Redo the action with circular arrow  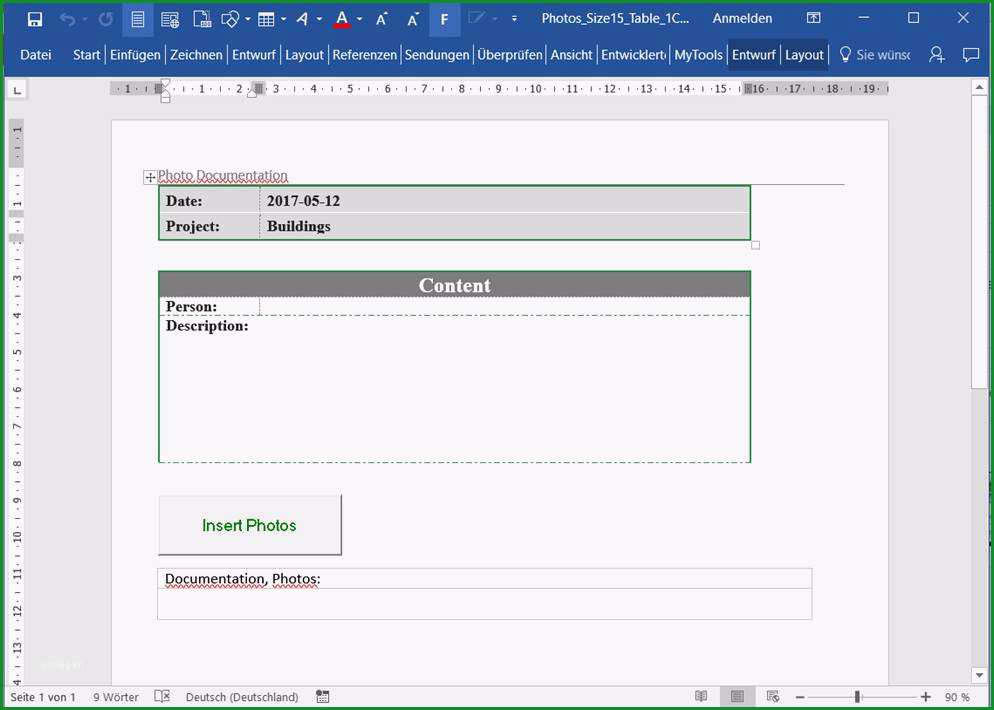(x=105, y=19)
